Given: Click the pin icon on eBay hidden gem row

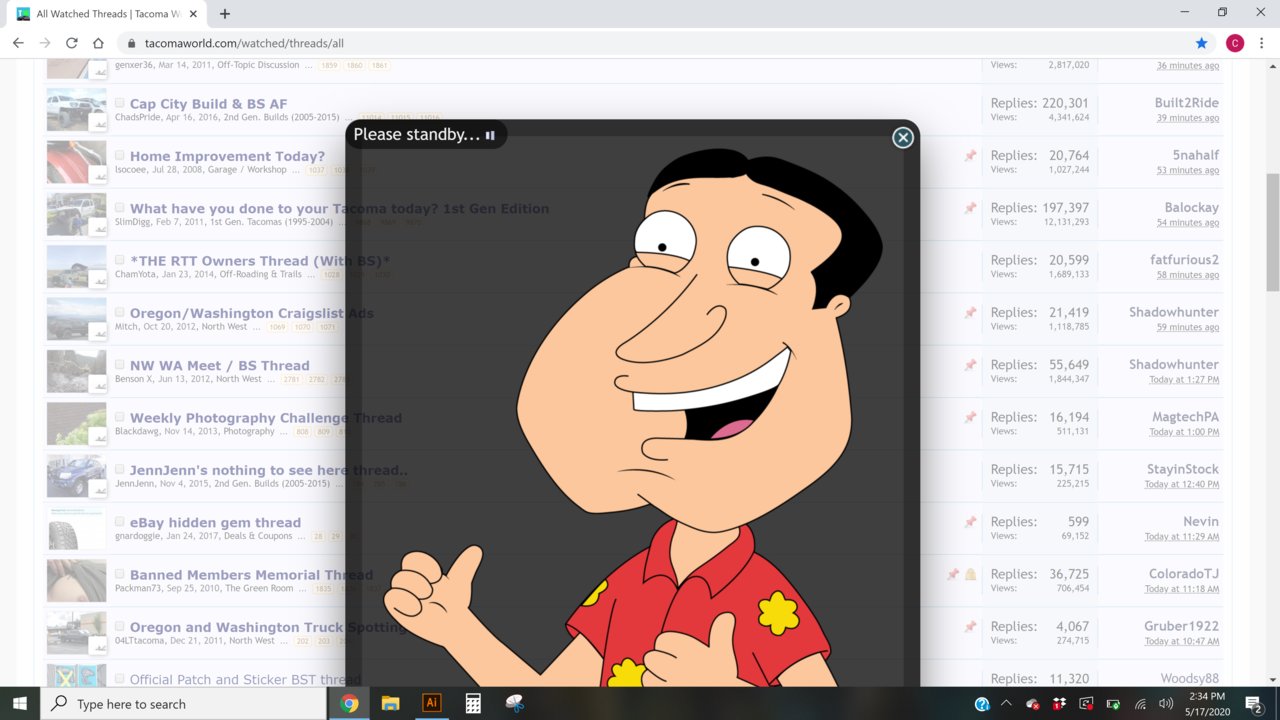Looking at the screenshot, I should [x=970, y=522].
